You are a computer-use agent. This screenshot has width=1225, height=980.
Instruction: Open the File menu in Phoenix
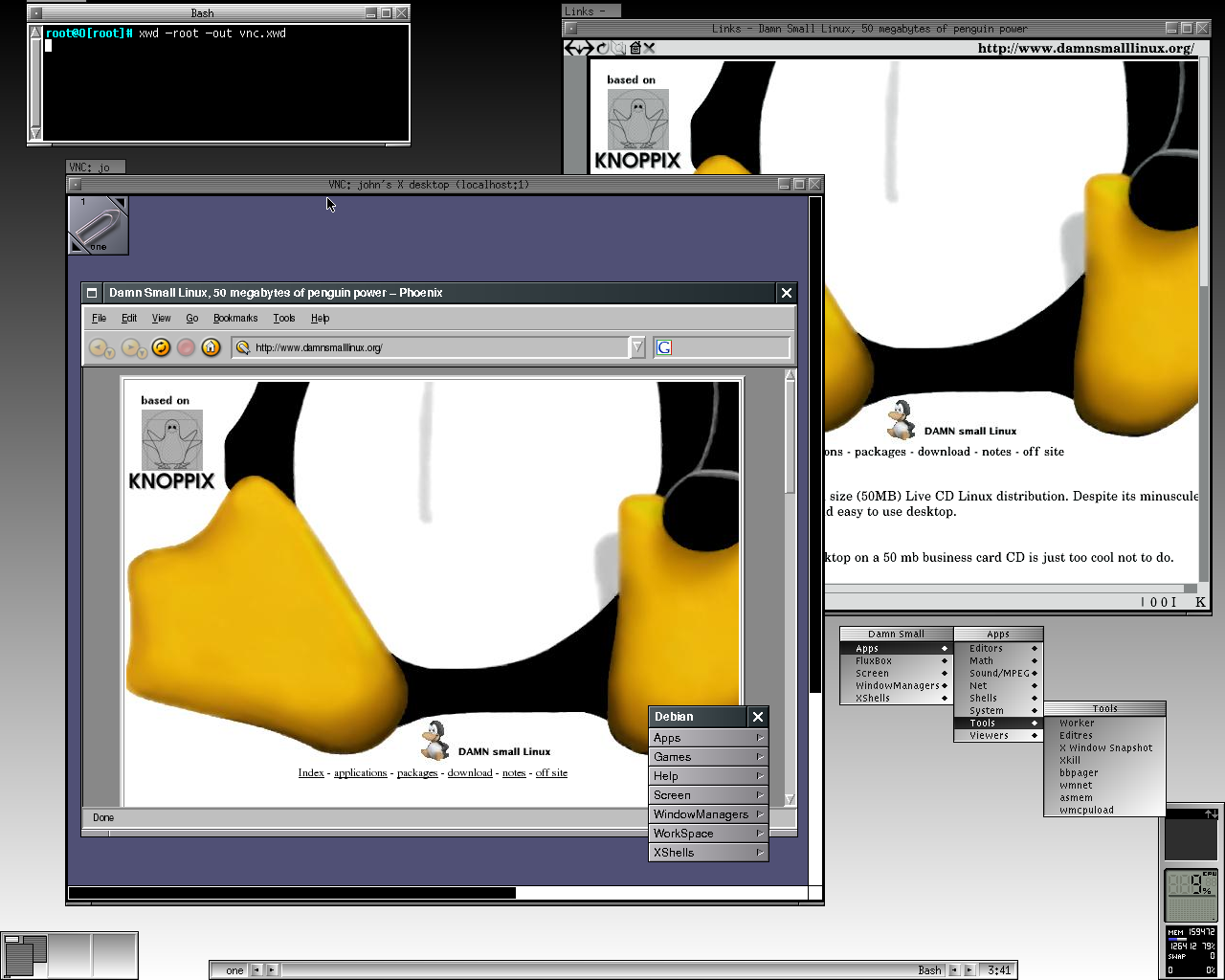(x=99, y=318)
